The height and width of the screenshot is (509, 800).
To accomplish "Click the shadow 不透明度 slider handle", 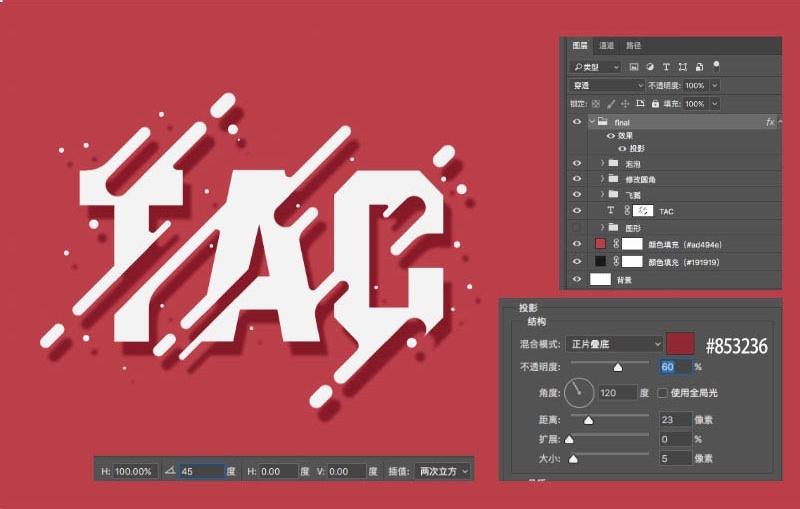I will [x=618, y=367].
